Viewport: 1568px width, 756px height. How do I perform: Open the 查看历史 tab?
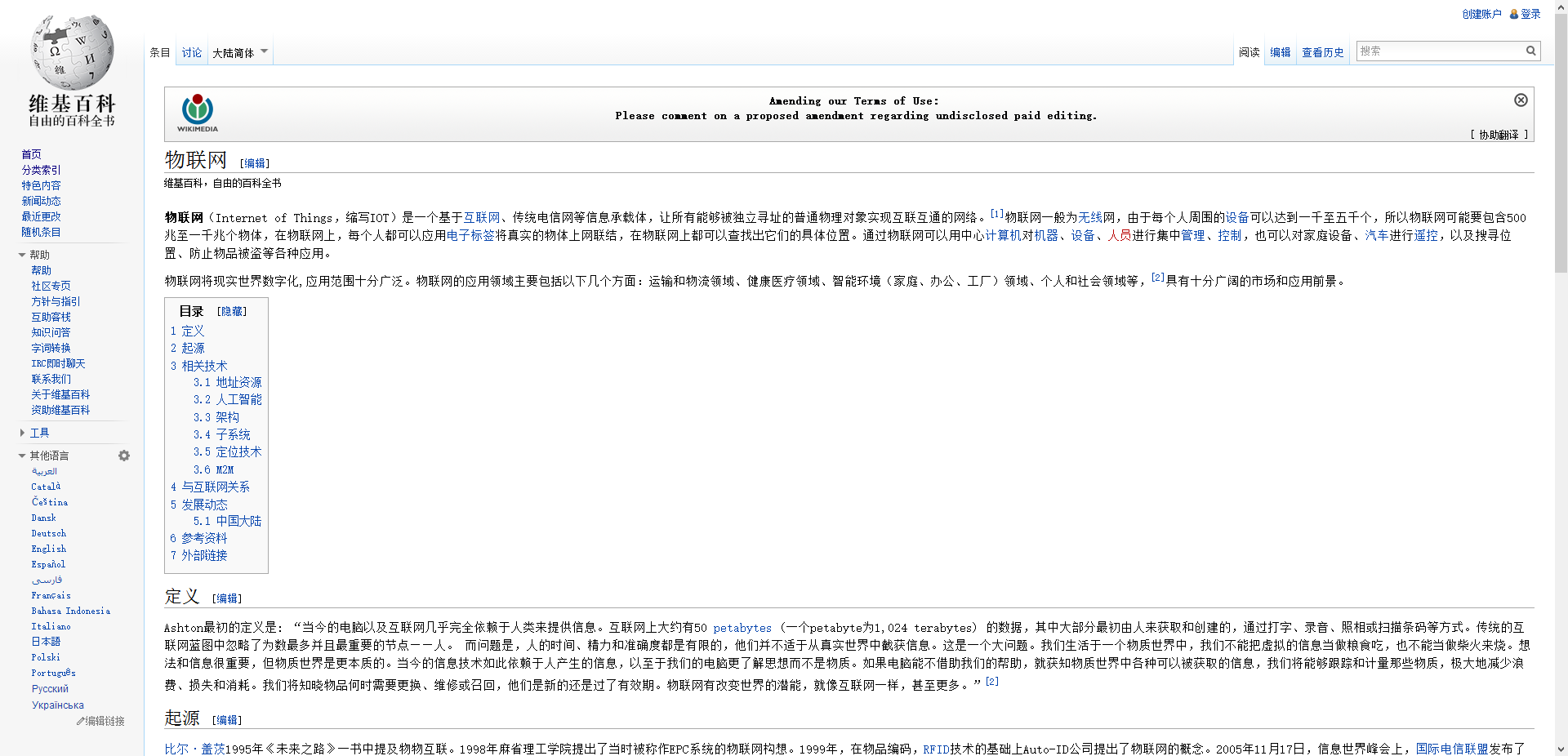click(x=1322, y=53)
